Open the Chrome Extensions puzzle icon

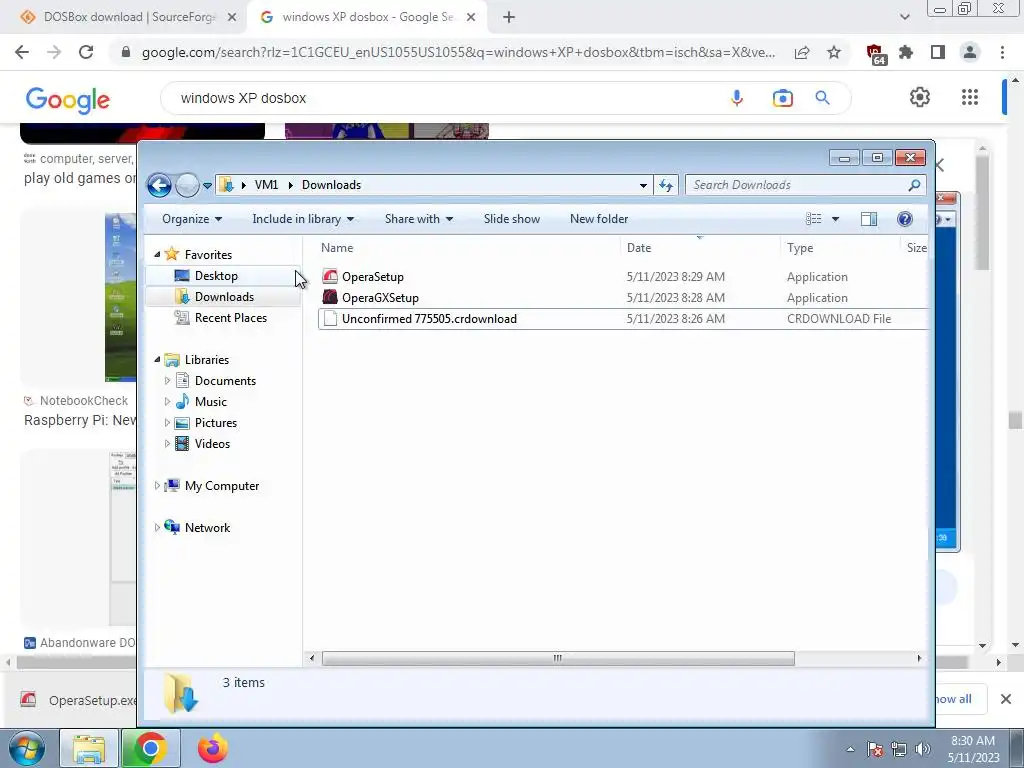point(906,52)
